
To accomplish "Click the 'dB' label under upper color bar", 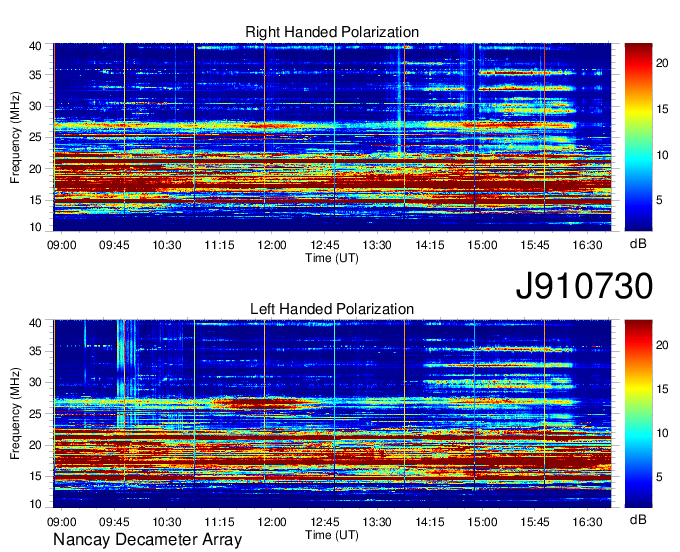I will (638, 244).
